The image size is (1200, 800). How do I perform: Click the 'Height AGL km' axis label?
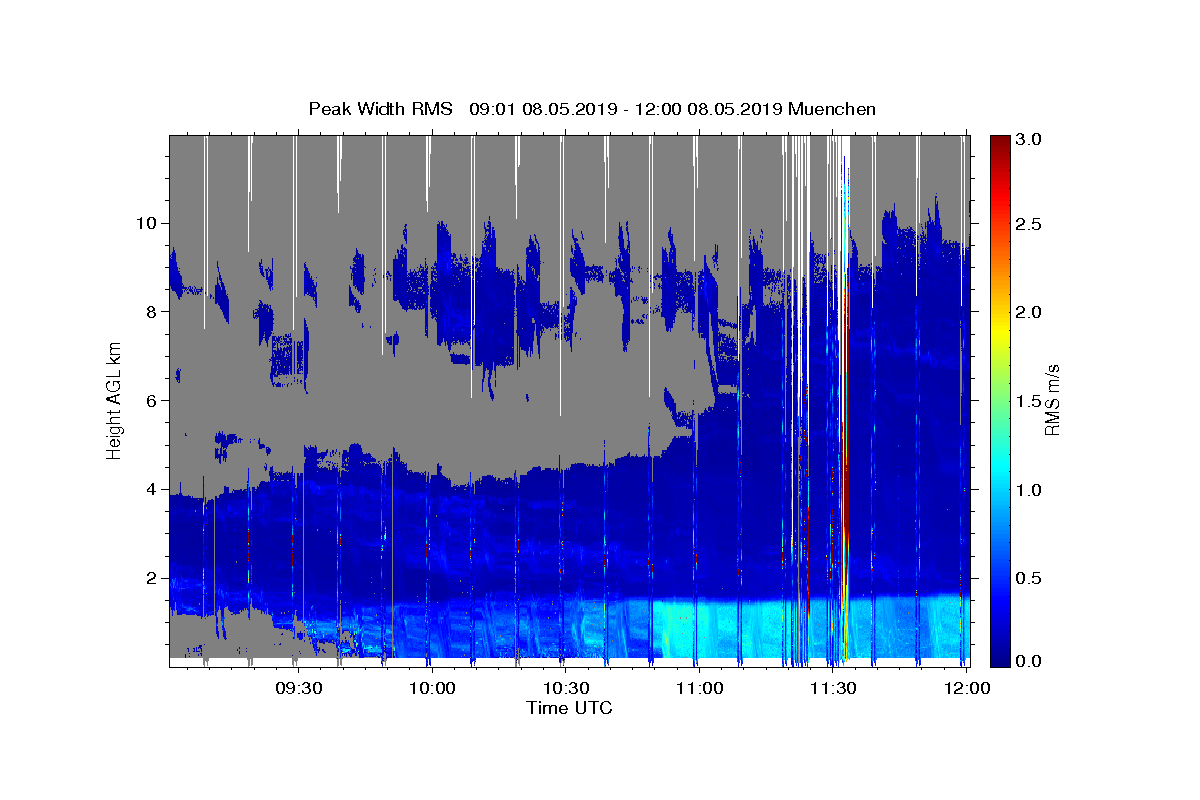tap(114, 399)
